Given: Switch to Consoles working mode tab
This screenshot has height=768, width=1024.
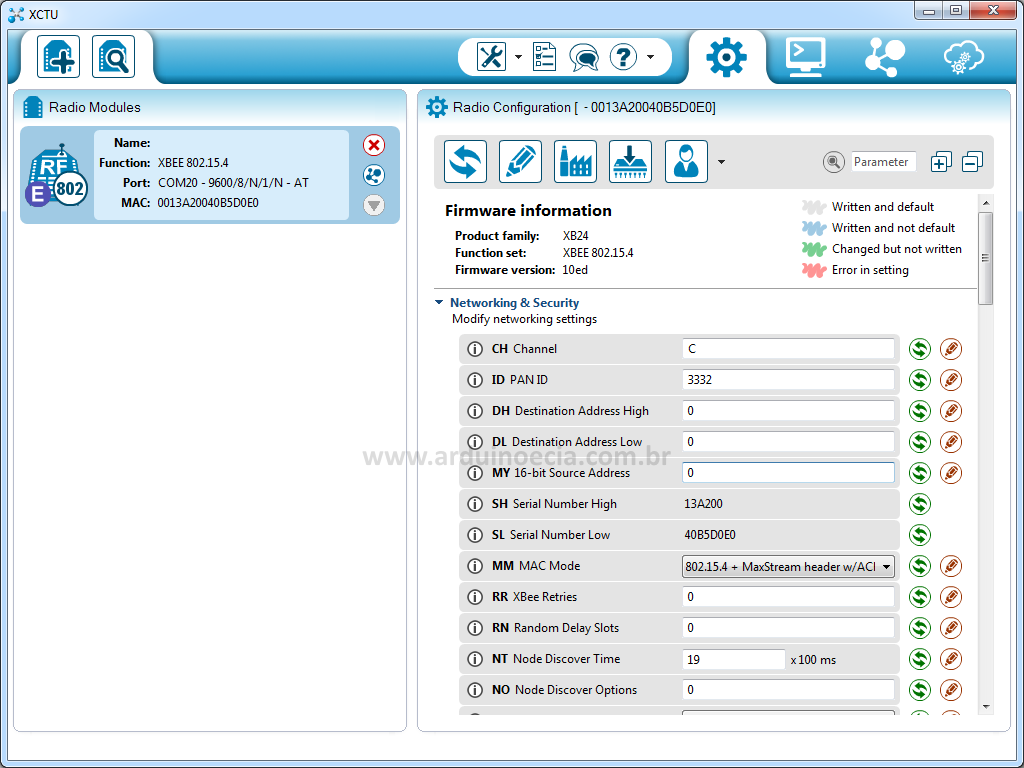Looking at the screenshot, I should click(806, 57).
